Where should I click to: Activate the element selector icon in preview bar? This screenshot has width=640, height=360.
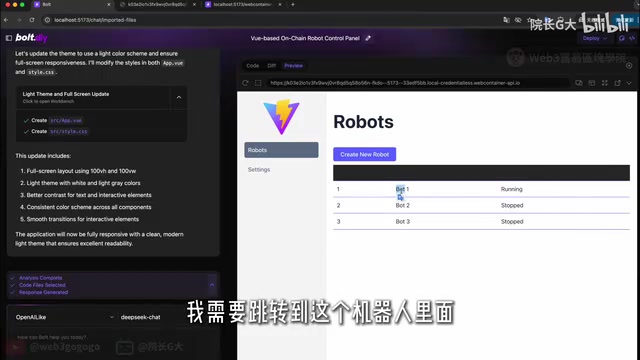tap(258, 83)
